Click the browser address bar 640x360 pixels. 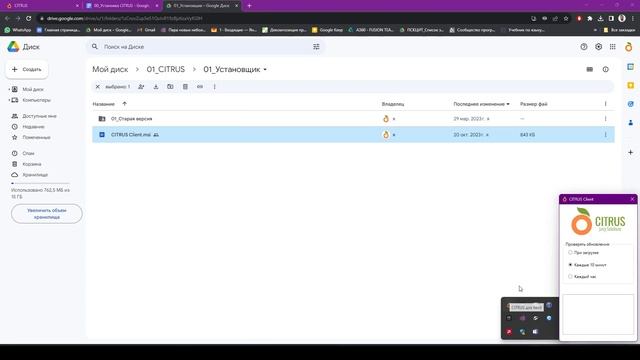282,18
